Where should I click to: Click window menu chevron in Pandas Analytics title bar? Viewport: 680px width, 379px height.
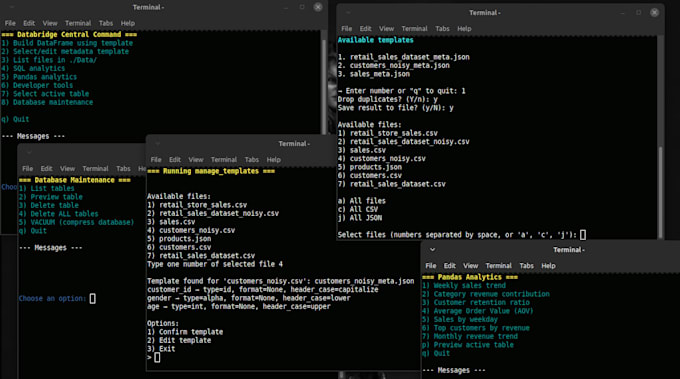432,249
